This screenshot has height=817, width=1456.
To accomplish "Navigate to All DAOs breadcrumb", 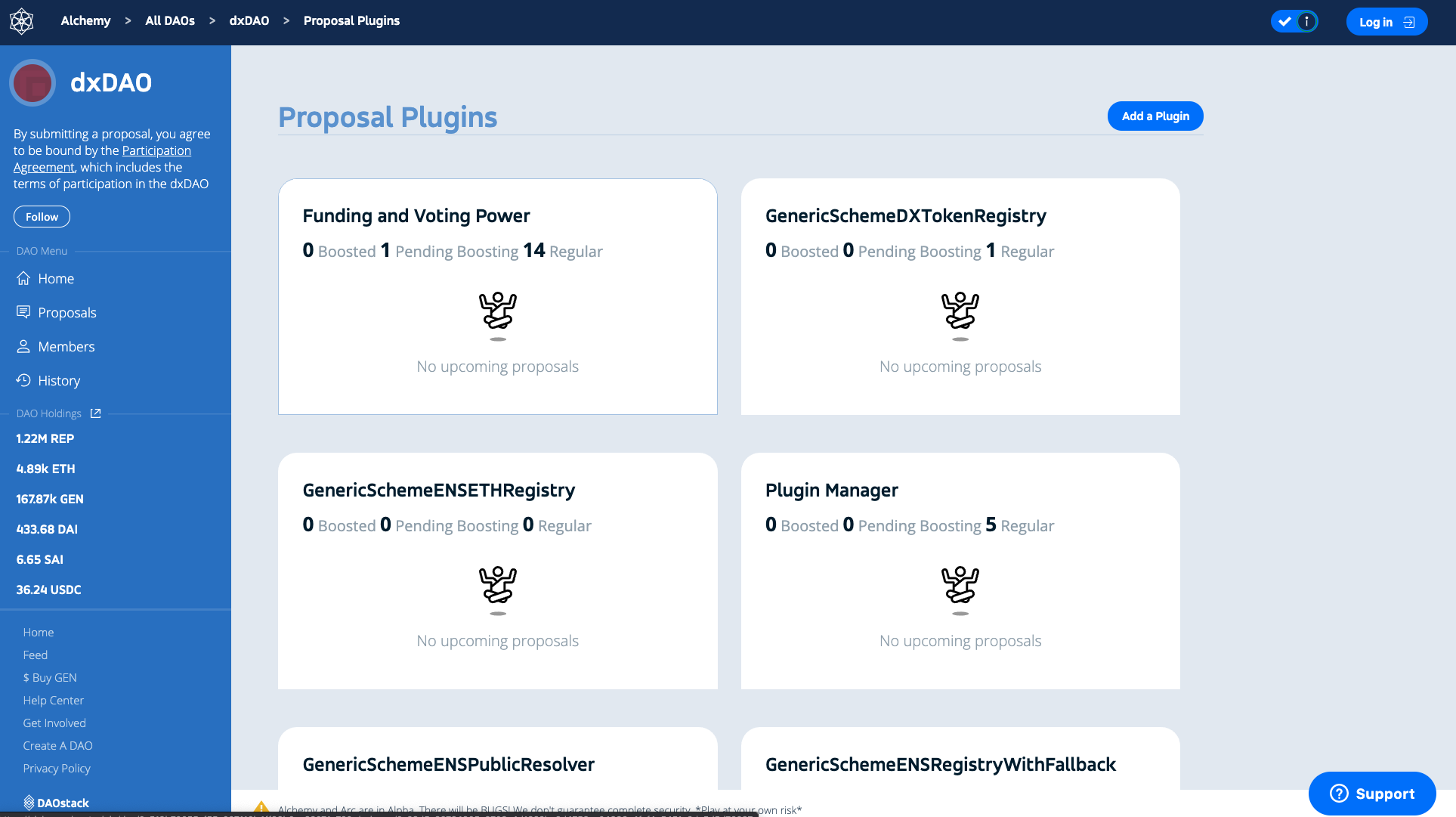I will pyautogui.click(x=169, y=21).
